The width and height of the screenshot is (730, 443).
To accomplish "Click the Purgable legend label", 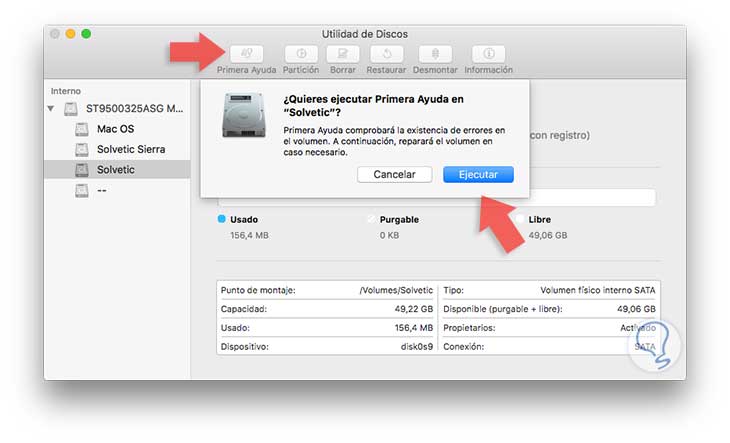I will coord(399,220).
